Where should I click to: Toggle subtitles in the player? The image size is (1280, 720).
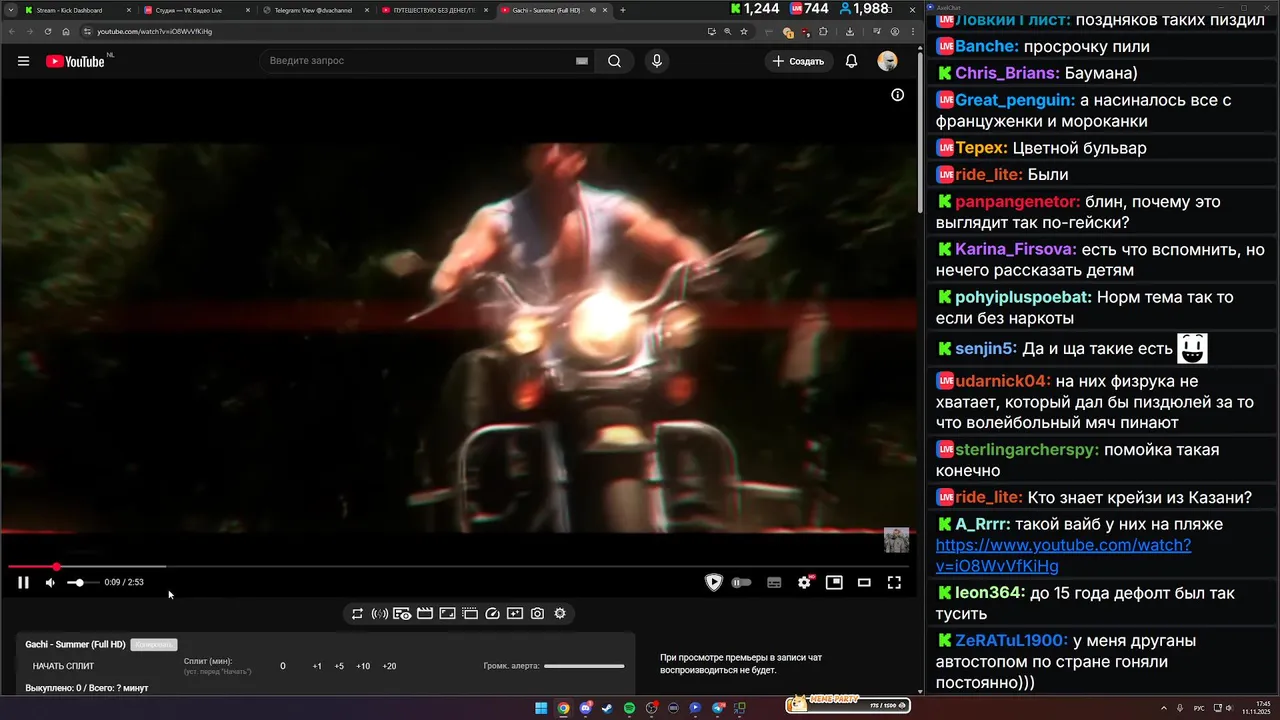(x=774, y=582)
